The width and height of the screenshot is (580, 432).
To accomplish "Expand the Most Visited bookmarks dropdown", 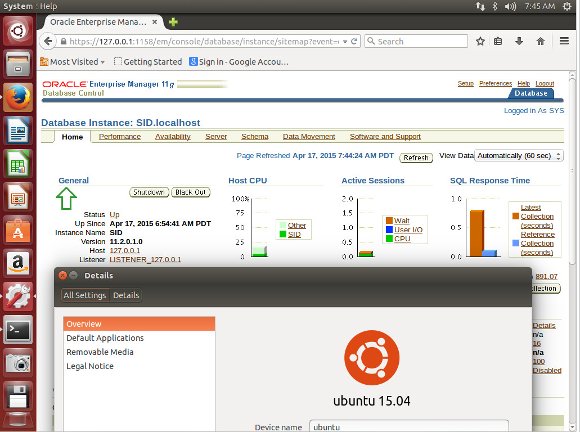I will [x=72, y=62].
